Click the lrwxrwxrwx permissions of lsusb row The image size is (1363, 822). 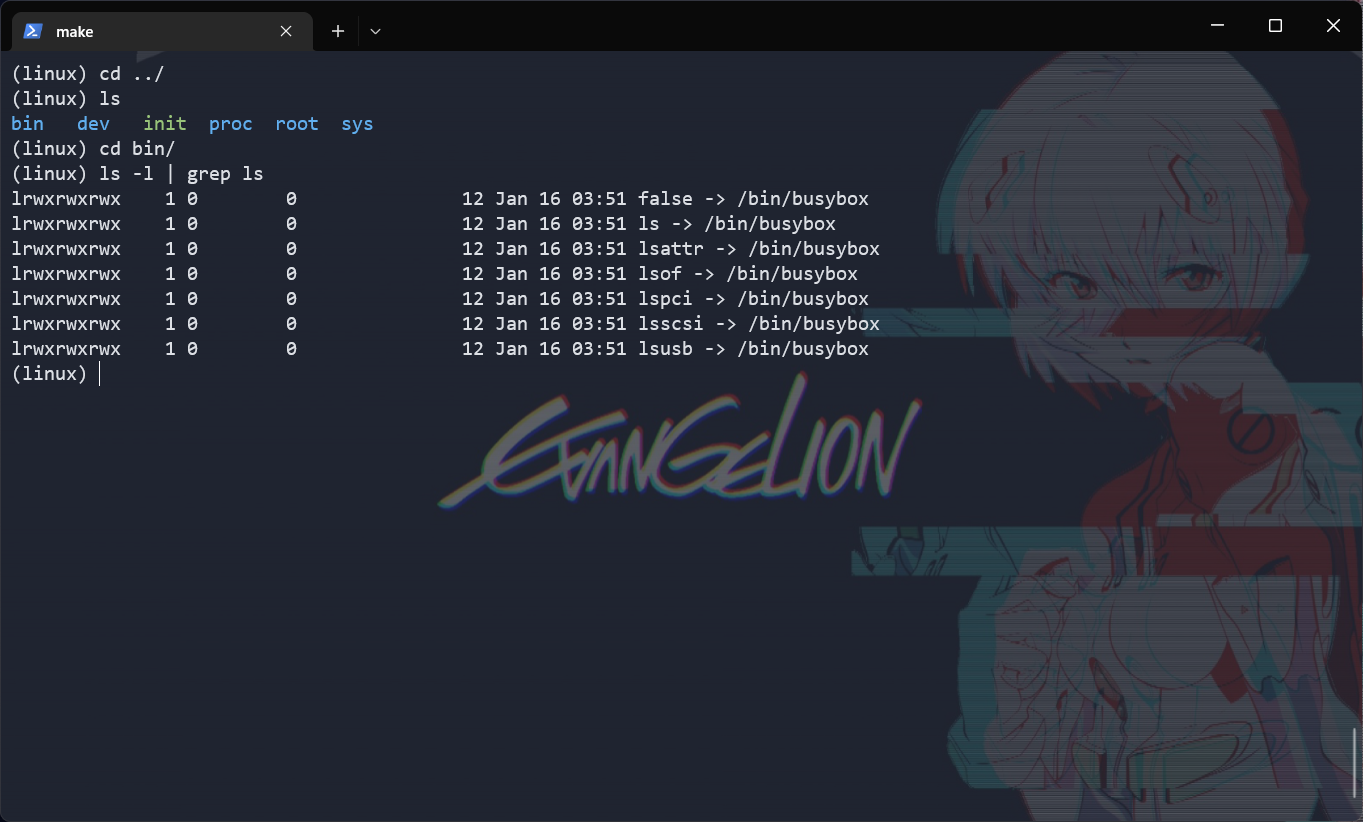(66, 349)
